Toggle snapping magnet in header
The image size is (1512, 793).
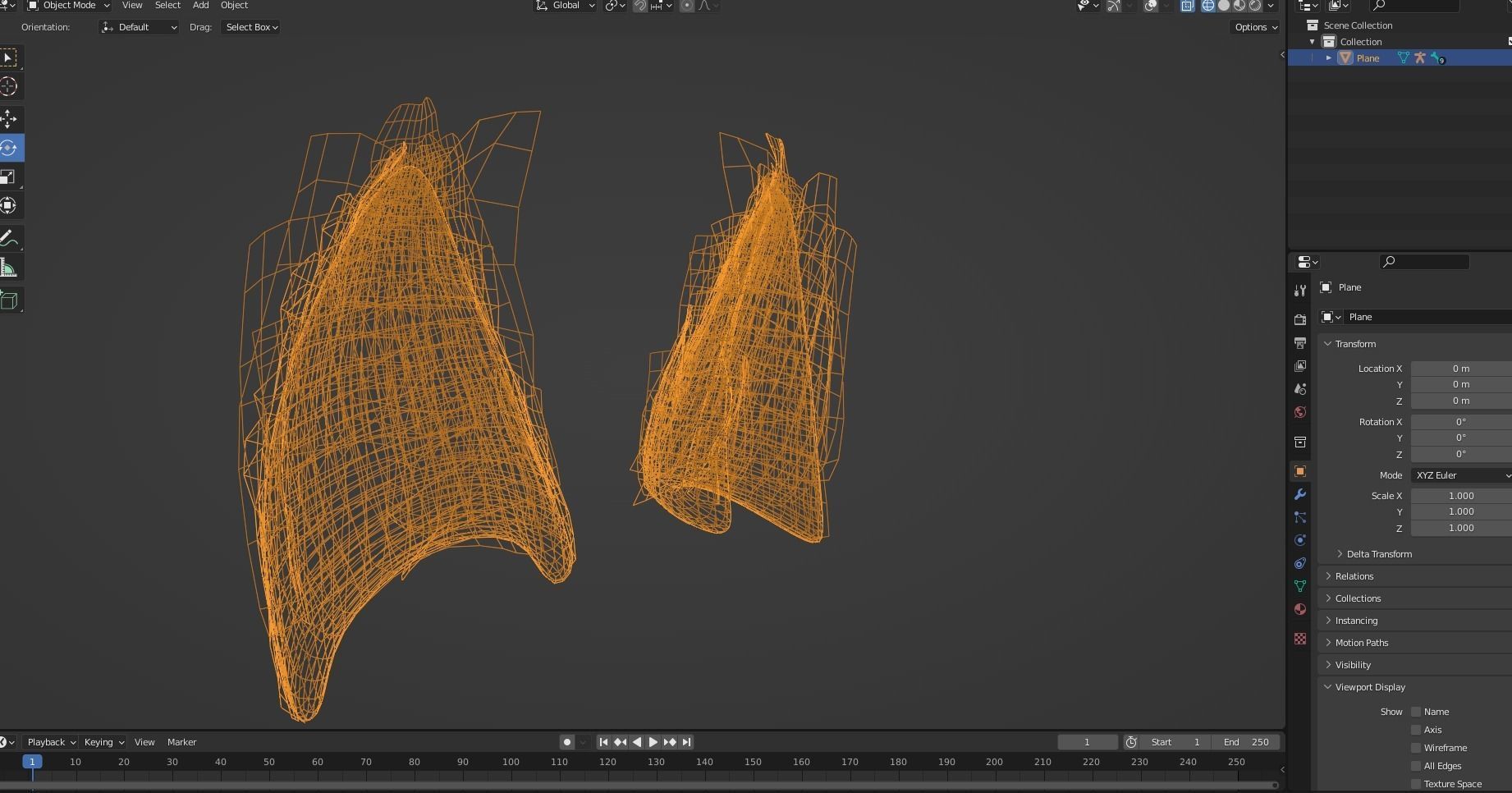tap(640, 6)
